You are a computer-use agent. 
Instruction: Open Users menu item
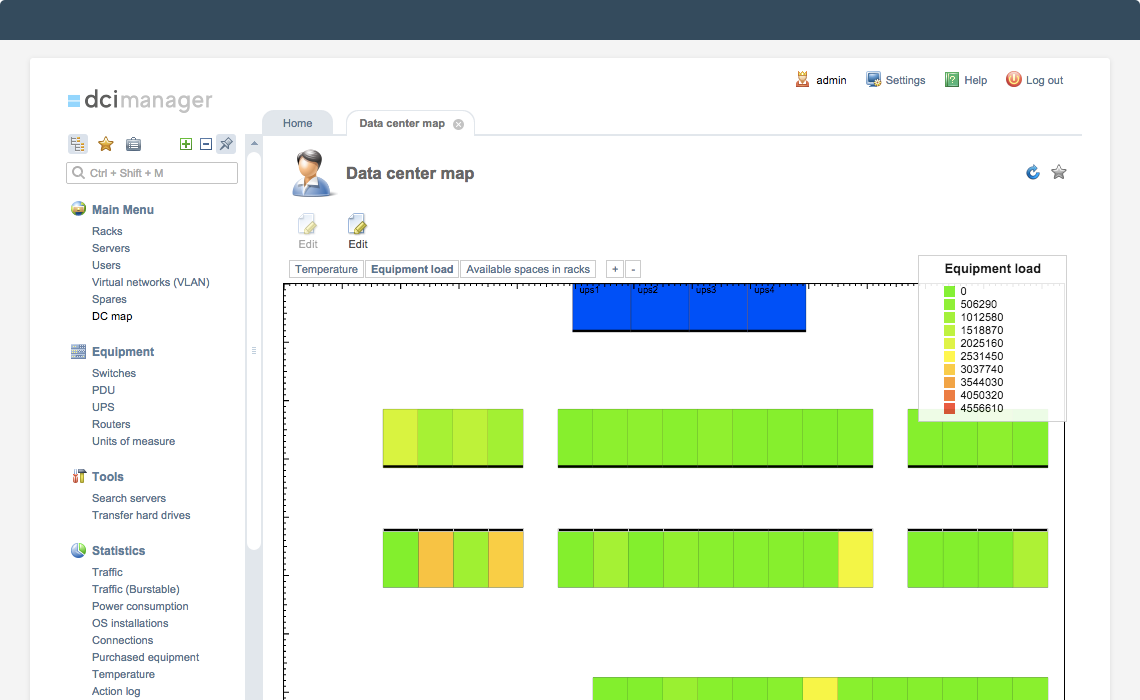click(x=106, y=265)
